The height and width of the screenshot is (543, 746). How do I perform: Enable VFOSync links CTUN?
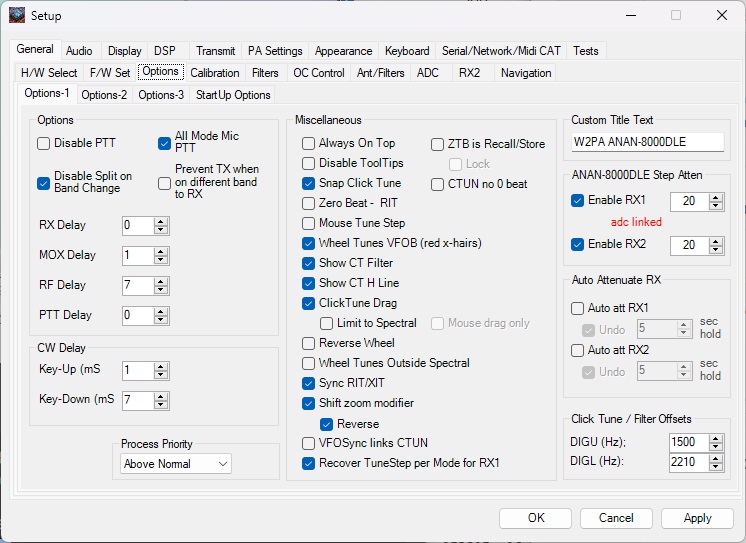coord(308,443)
